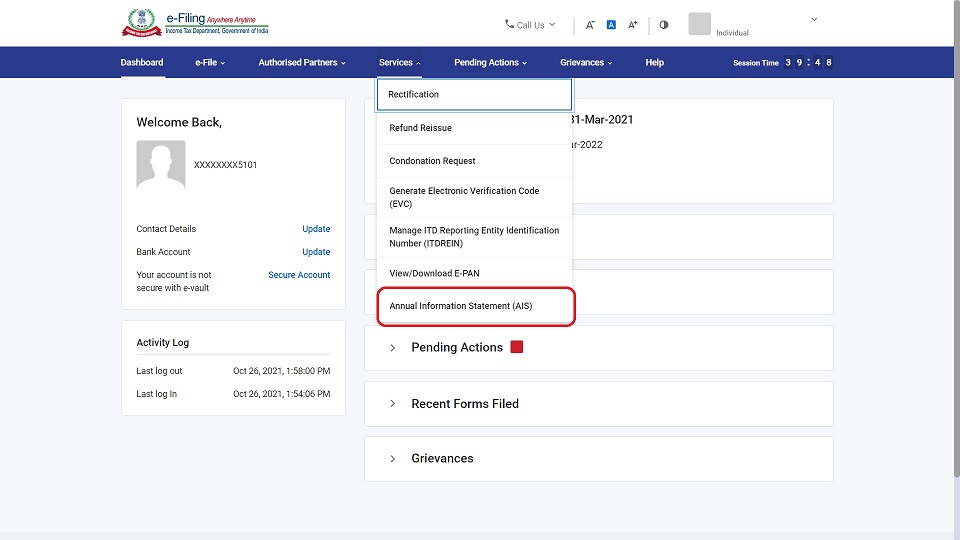This screenshot has width=960, height=540.
Task: Click the e-Filing Income Tax Department logo
Action: [x=195, y=24]
